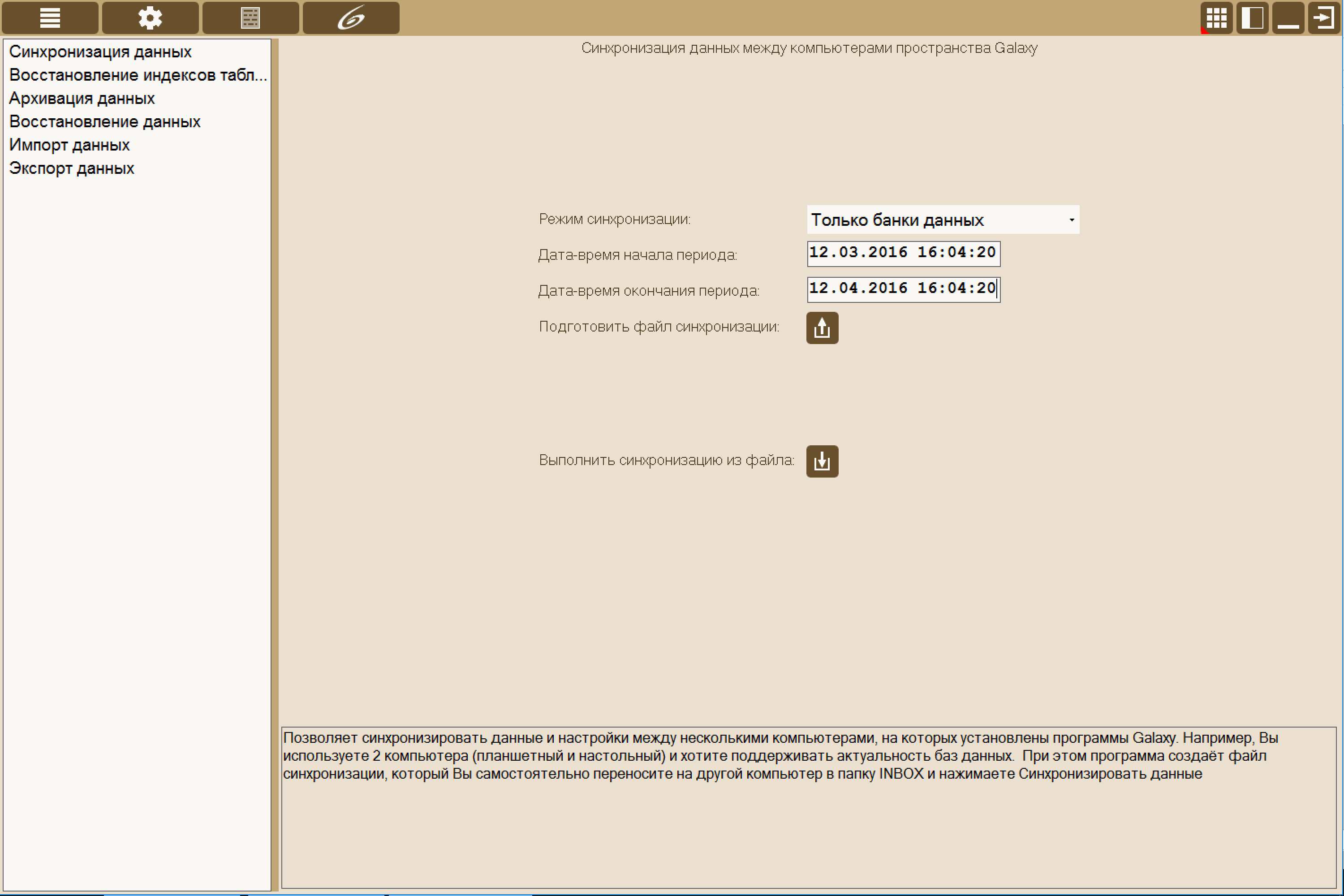The image size is (1344, 896).
Task: Open the grid of apps icon
Action: [x=1216, y=18]
